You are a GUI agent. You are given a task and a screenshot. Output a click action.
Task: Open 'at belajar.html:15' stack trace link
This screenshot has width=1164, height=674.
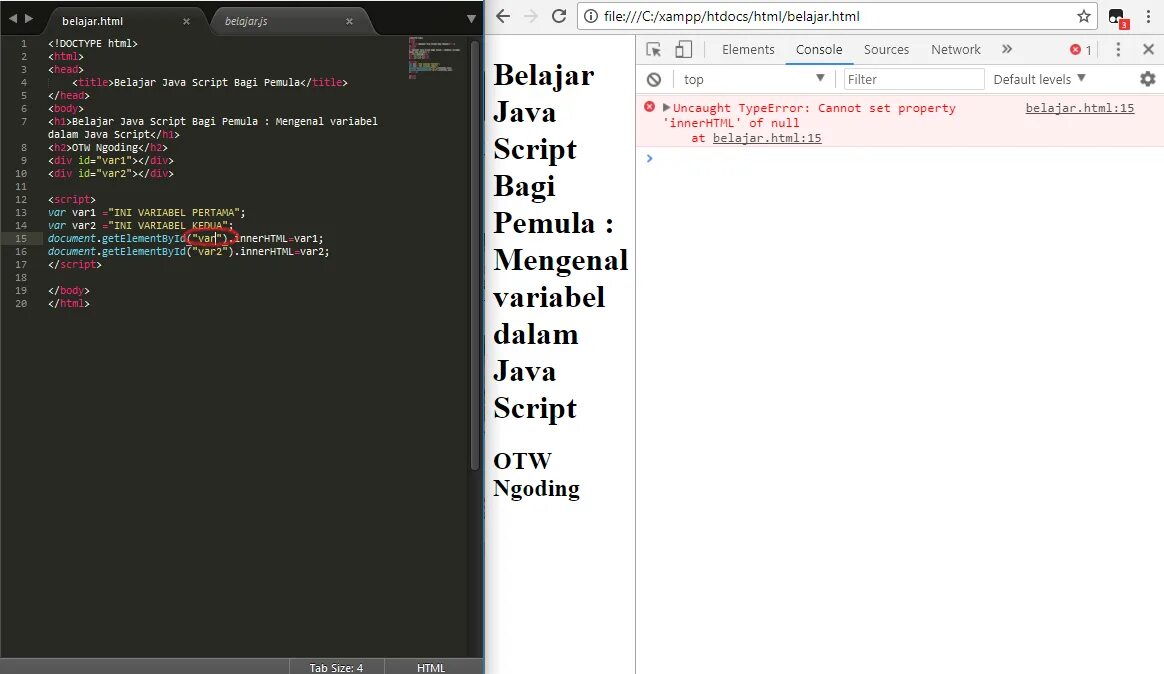(767, 138)
